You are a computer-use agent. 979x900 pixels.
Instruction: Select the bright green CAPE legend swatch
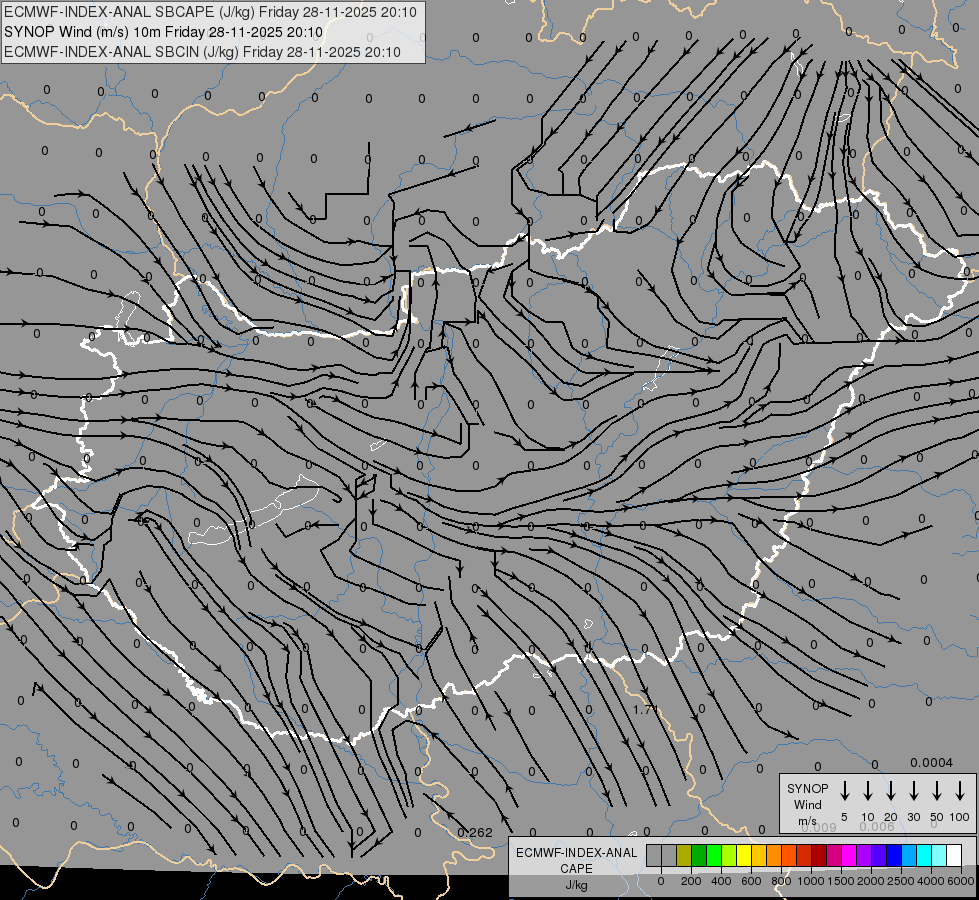tap(714, 855)
